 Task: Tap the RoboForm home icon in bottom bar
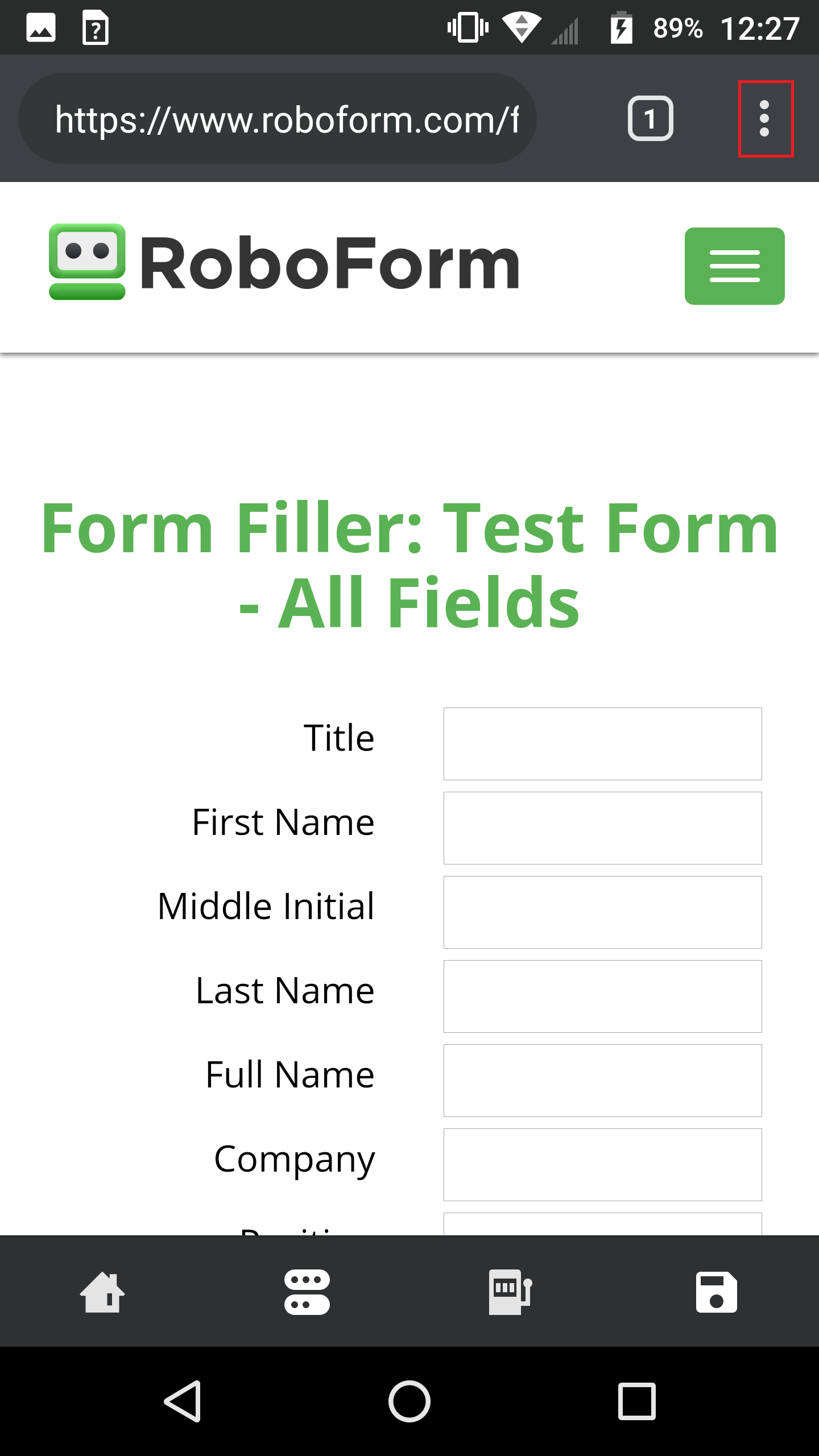pyautogui.click(x=102, y=1292)
